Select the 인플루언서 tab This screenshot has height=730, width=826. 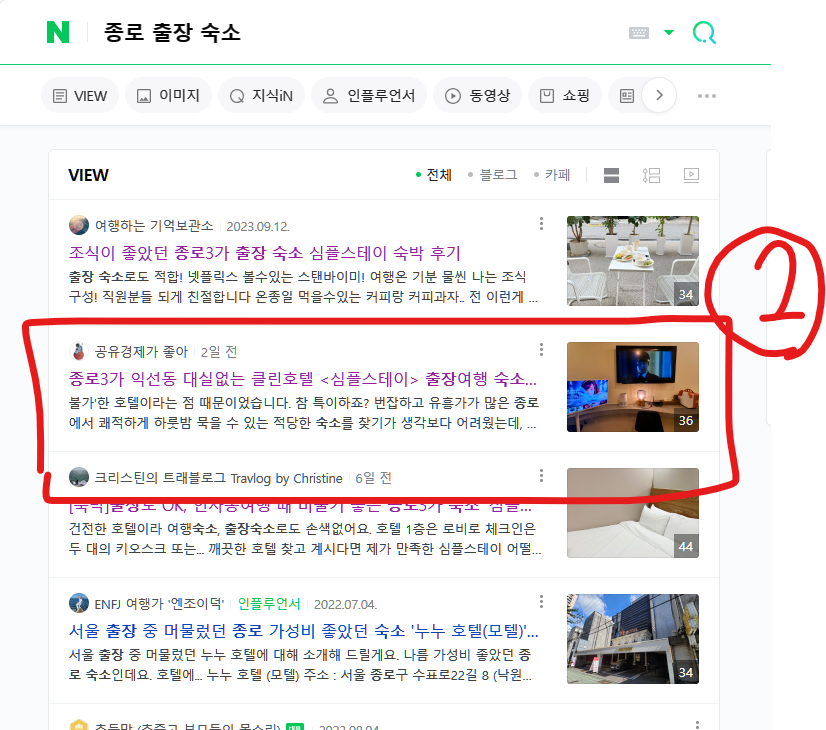369,95
